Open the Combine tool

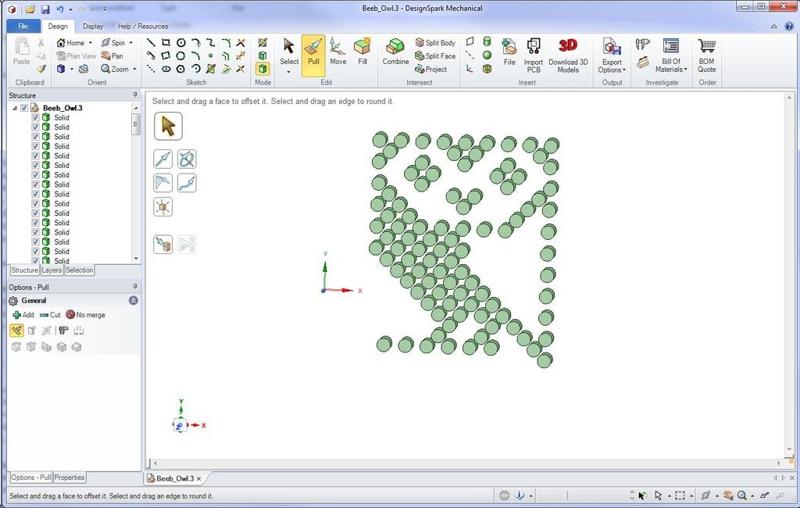pos(395,52)
